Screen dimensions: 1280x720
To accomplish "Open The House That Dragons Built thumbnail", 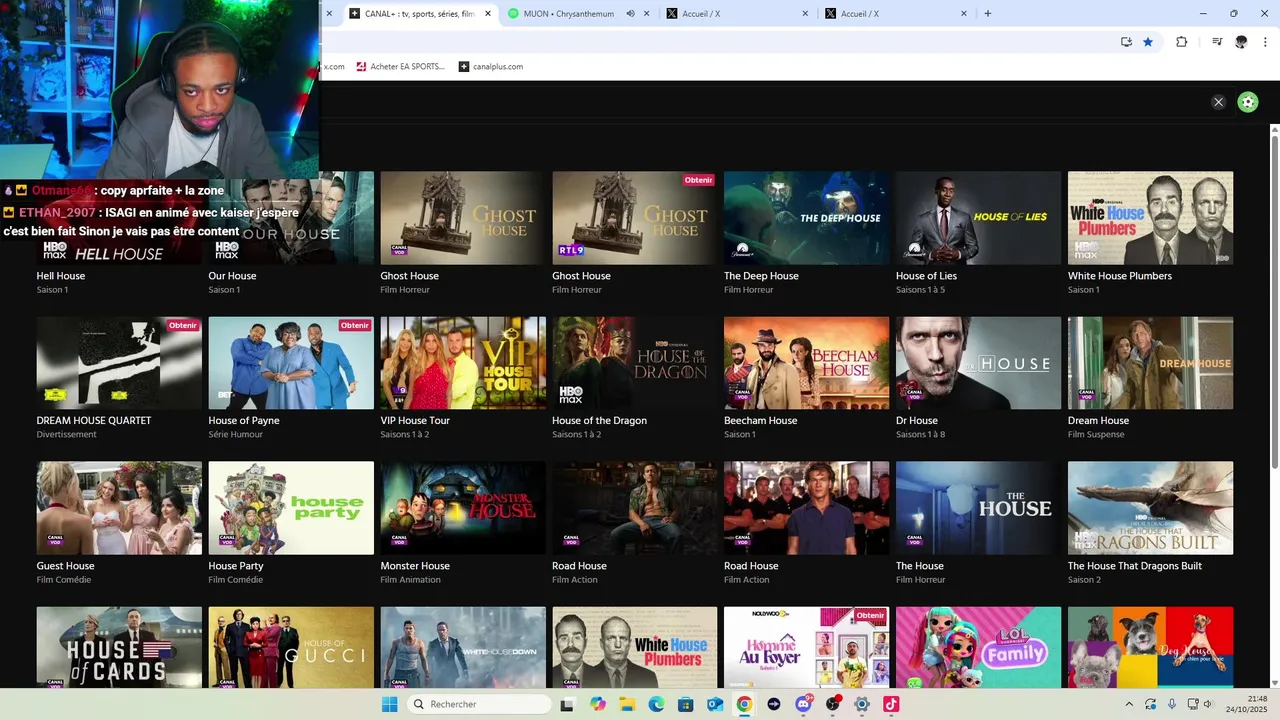I will [1150, 508].
